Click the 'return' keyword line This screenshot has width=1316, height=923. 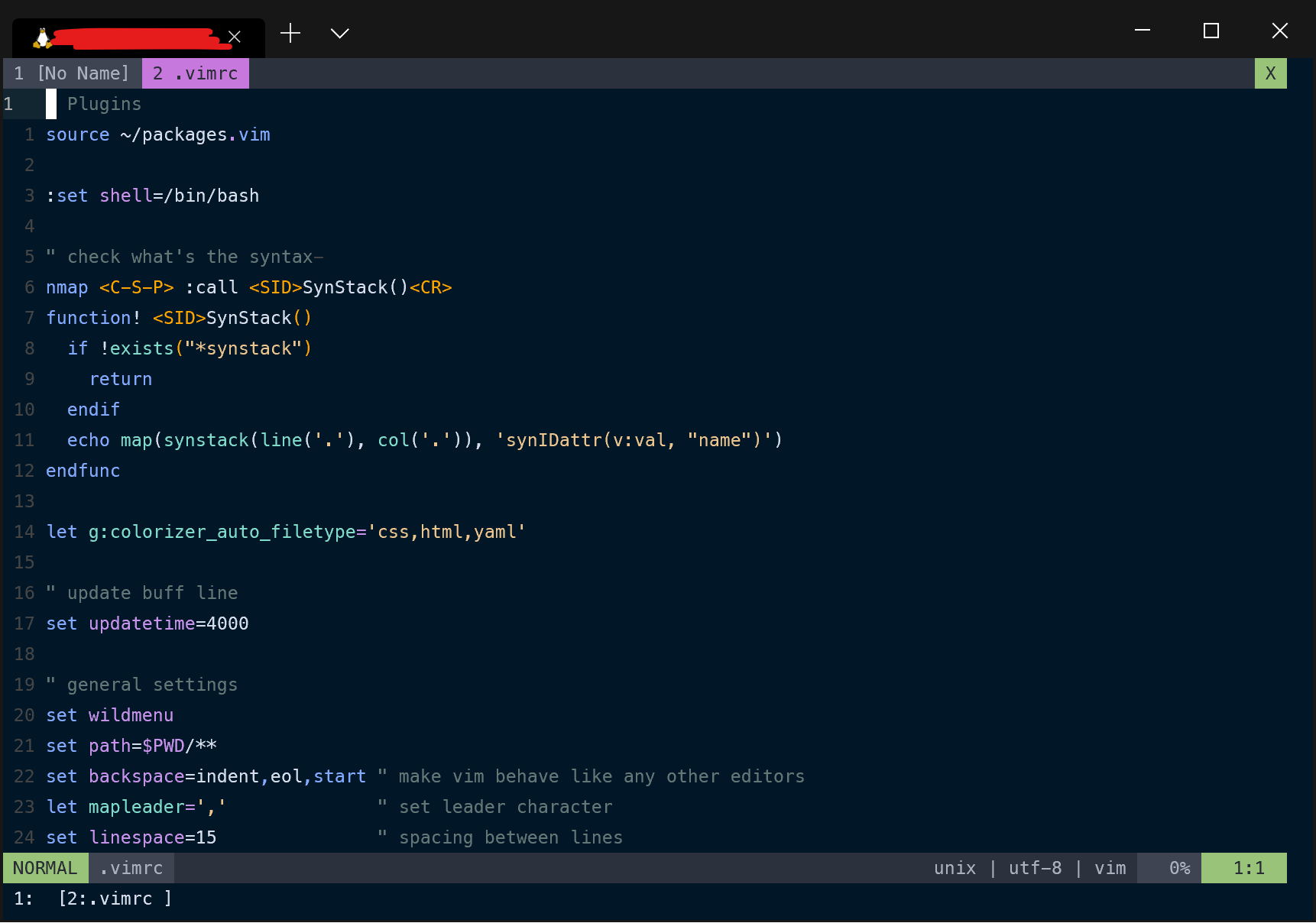(x=121, y=379)
